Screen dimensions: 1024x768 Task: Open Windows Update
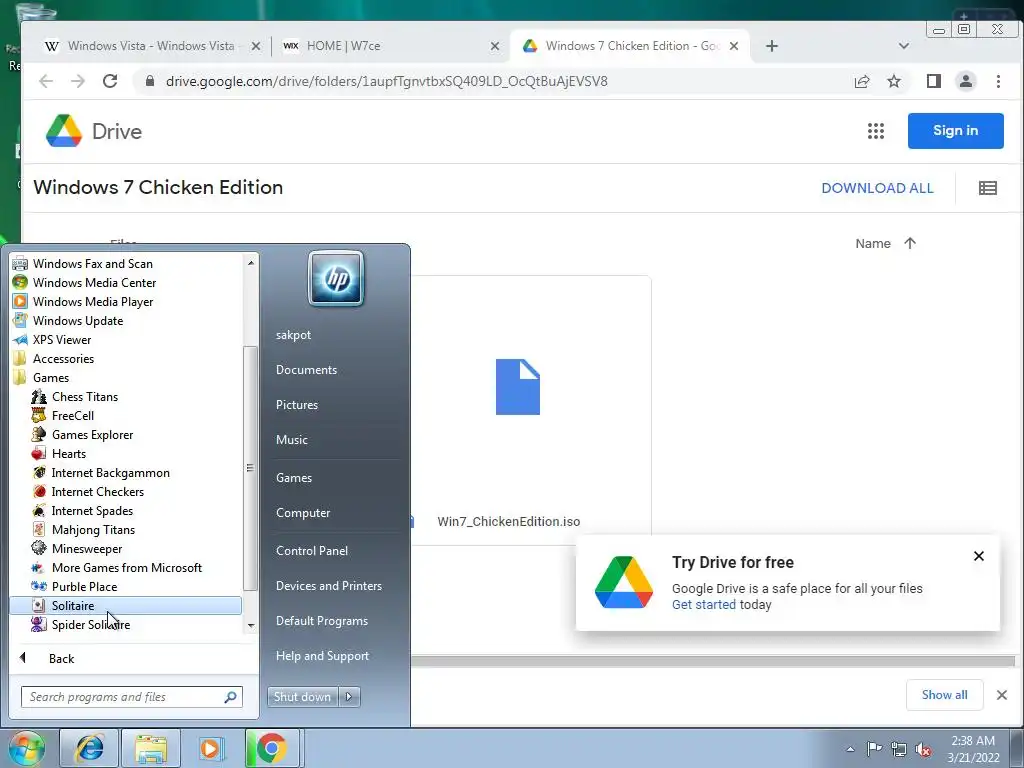(78, 320)
